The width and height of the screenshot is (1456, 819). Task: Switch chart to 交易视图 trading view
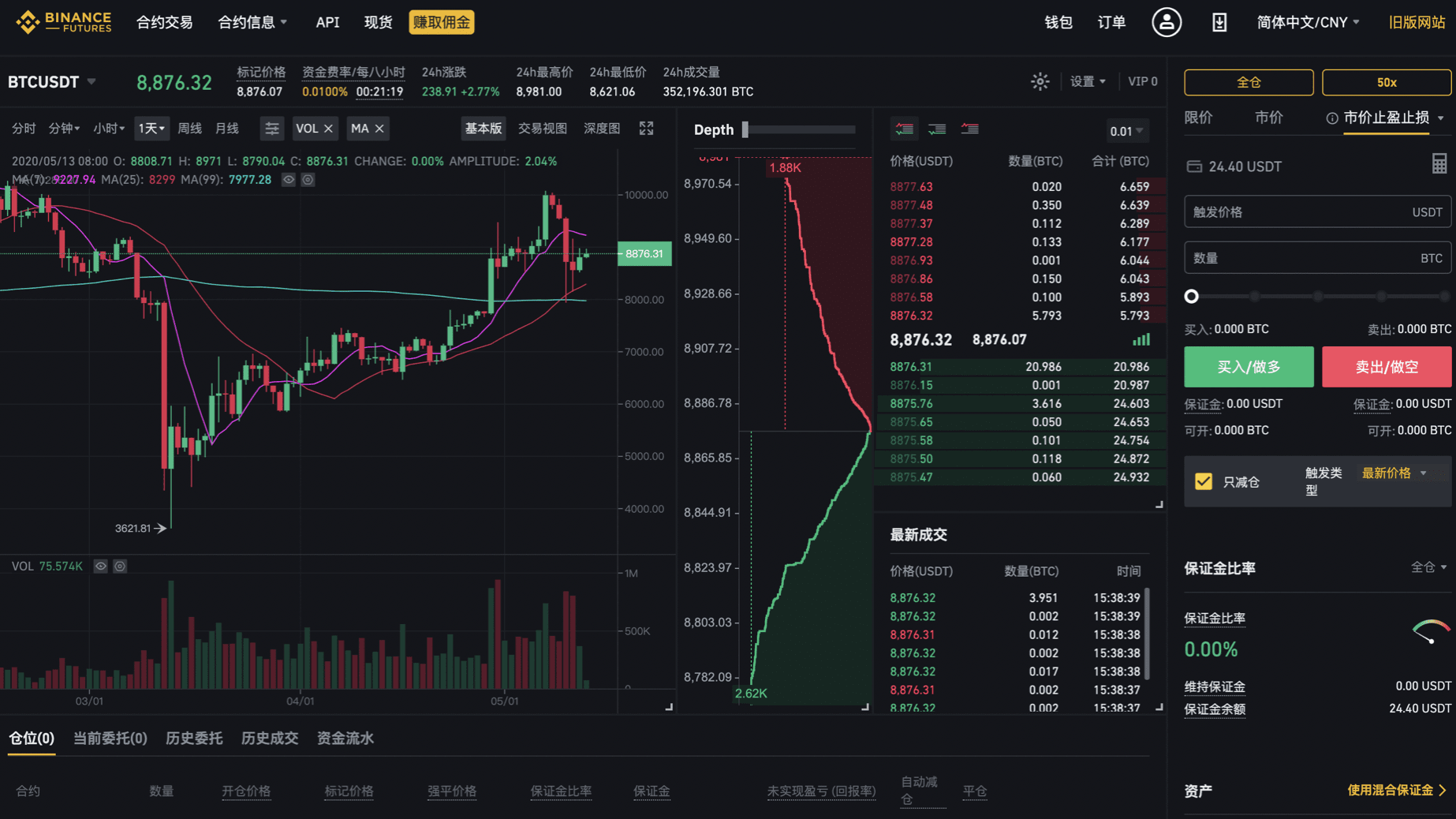pos(543,129)
